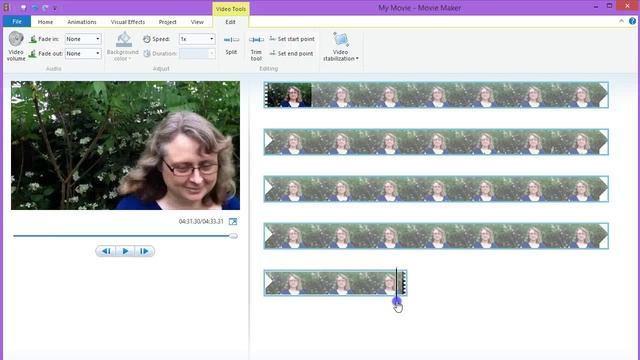Select the last short timeline clip
Screen dimensions: 640x360
(335, 282)
